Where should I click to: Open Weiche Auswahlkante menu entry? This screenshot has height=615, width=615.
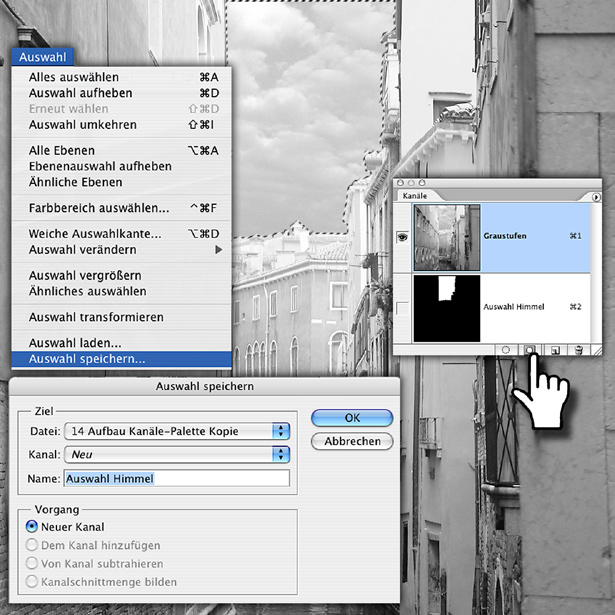(122, 234)
